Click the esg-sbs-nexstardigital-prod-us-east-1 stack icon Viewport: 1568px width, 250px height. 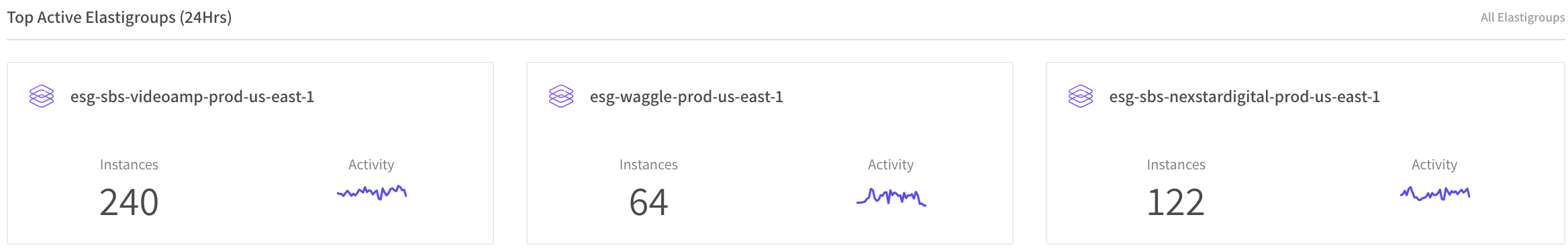1081,96
